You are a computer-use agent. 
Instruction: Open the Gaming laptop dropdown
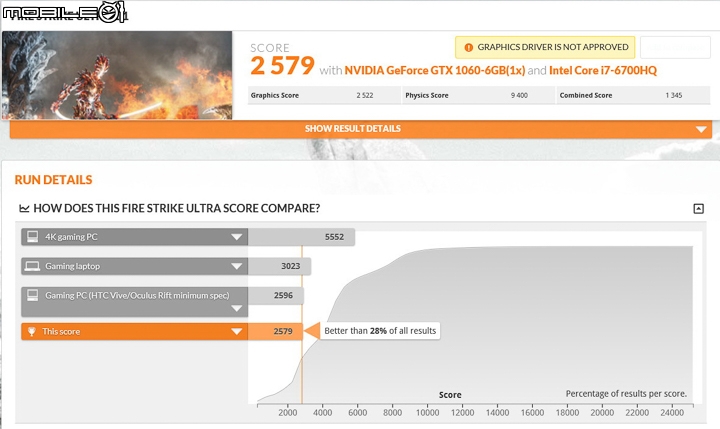[236, 266]
